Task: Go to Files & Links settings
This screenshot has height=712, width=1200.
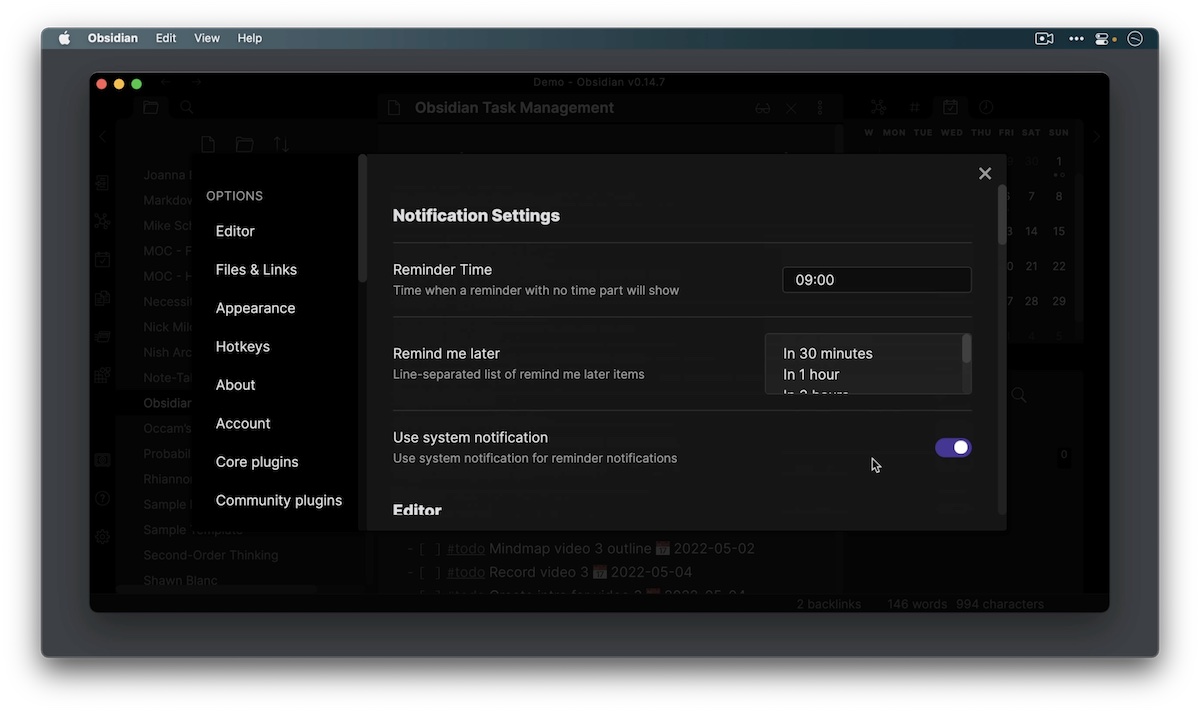Action: point(256,269)
